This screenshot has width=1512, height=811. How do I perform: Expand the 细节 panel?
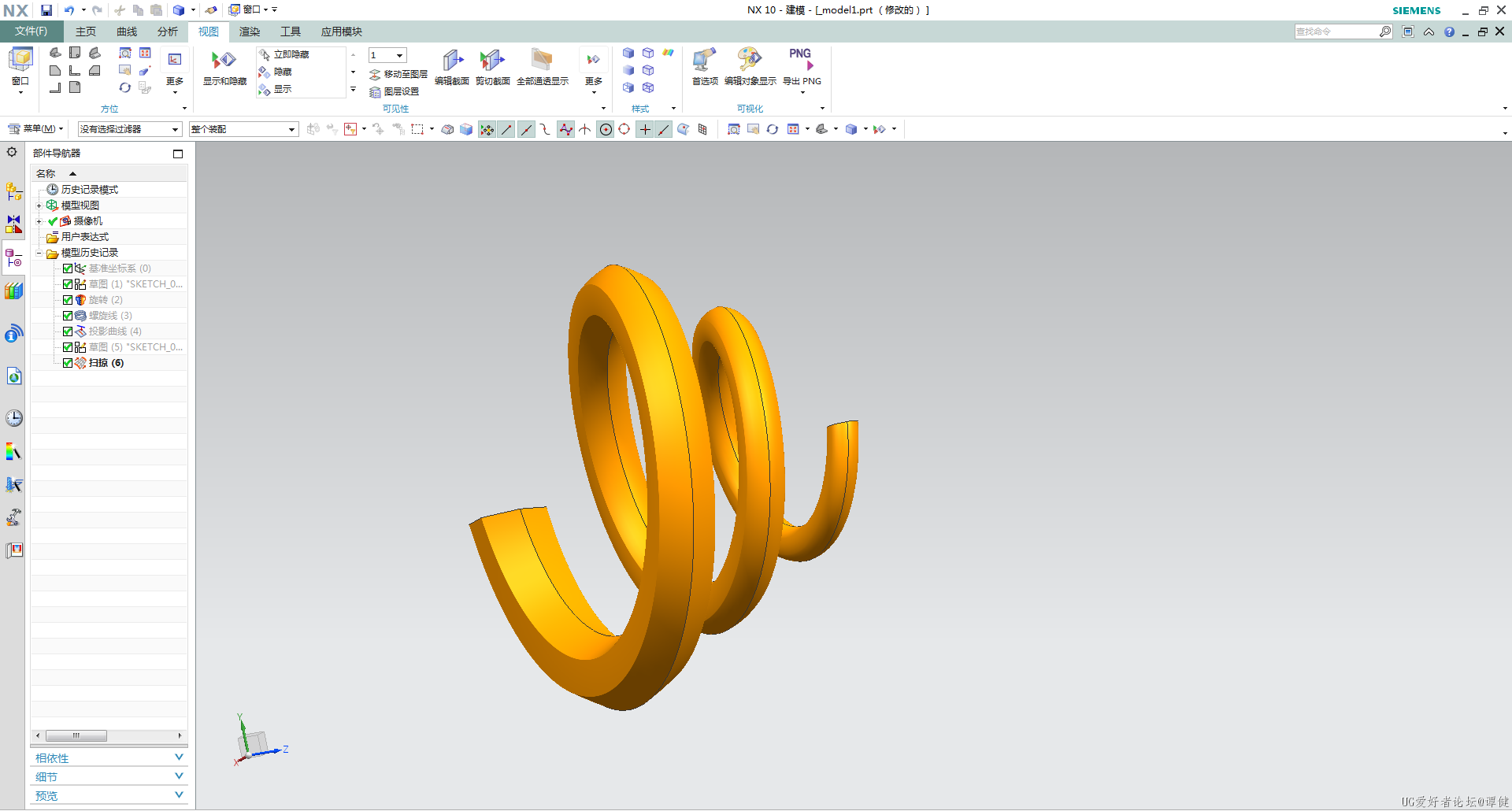point(109,776)
